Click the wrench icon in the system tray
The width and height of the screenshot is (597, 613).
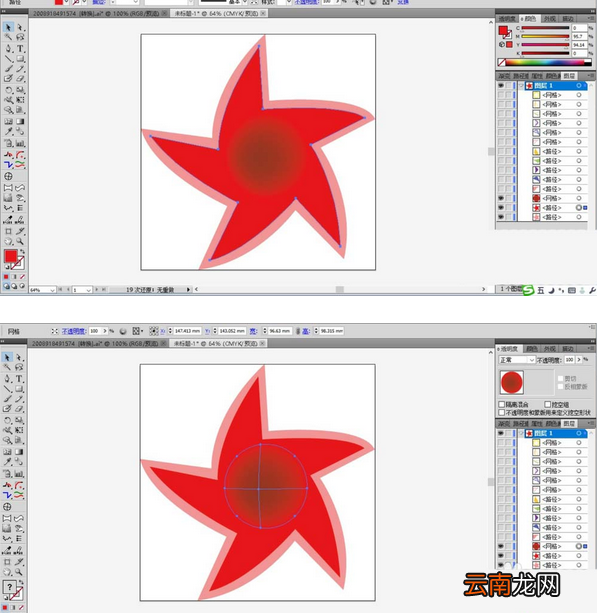(592, 290)
